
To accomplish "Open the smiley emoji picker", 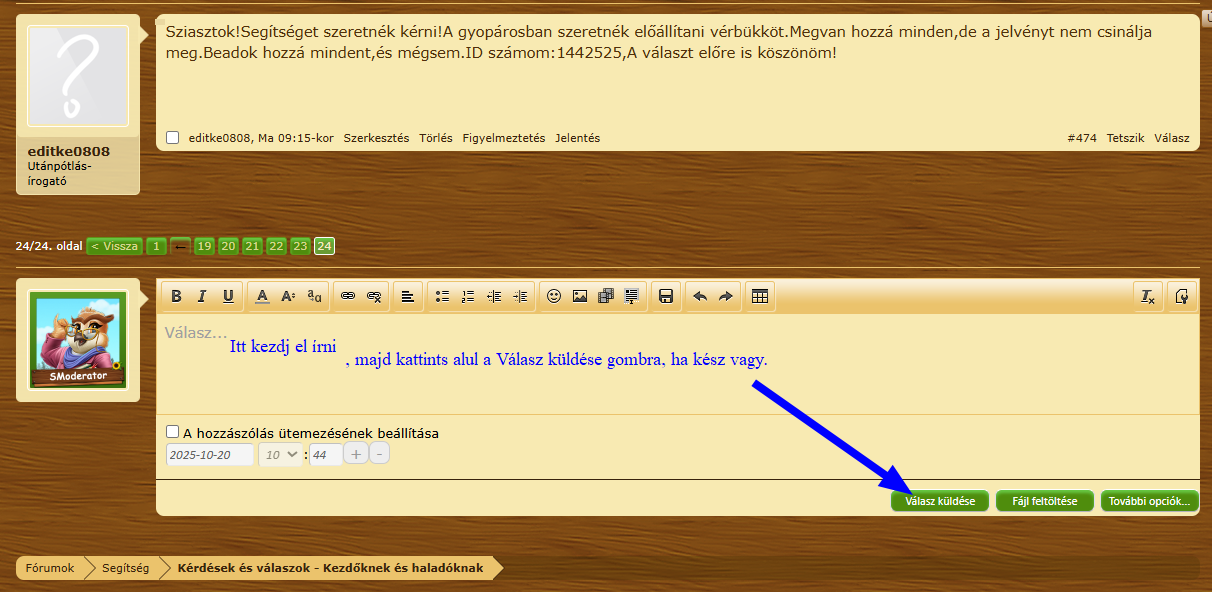I will tap(553, 296).
